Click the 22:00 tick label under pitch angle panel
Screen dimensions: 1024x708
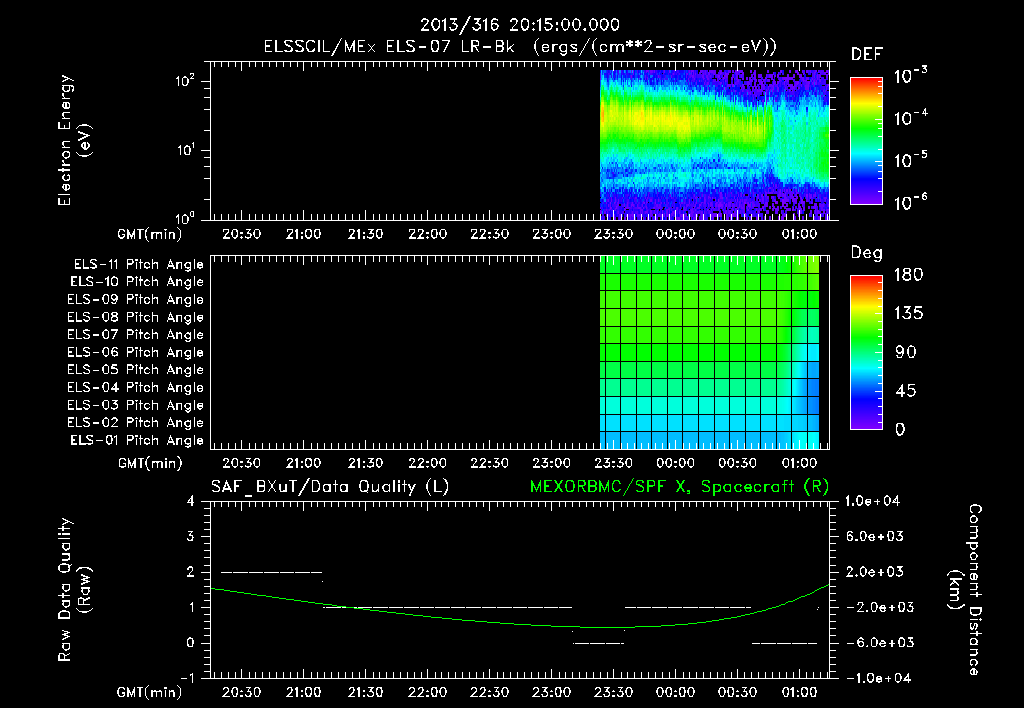428,463
